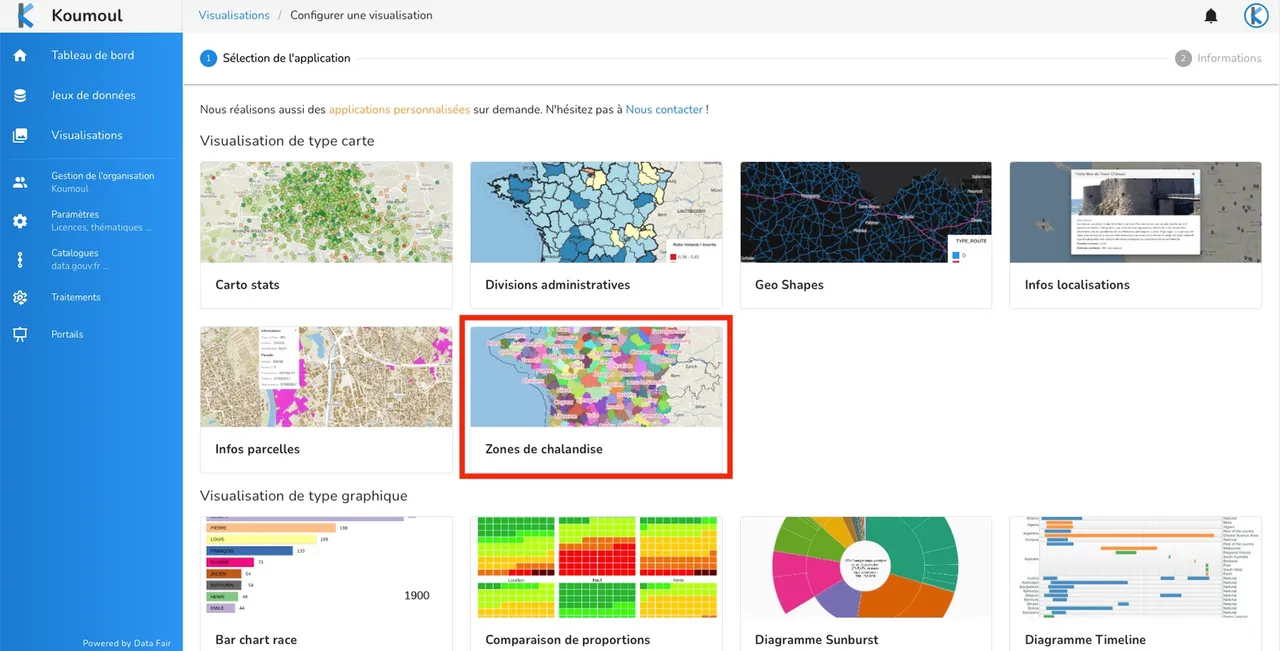The height and width of the screenshot is (651, 1280).
Task: Select step 2 Informations
Action: coord(1218,58)
